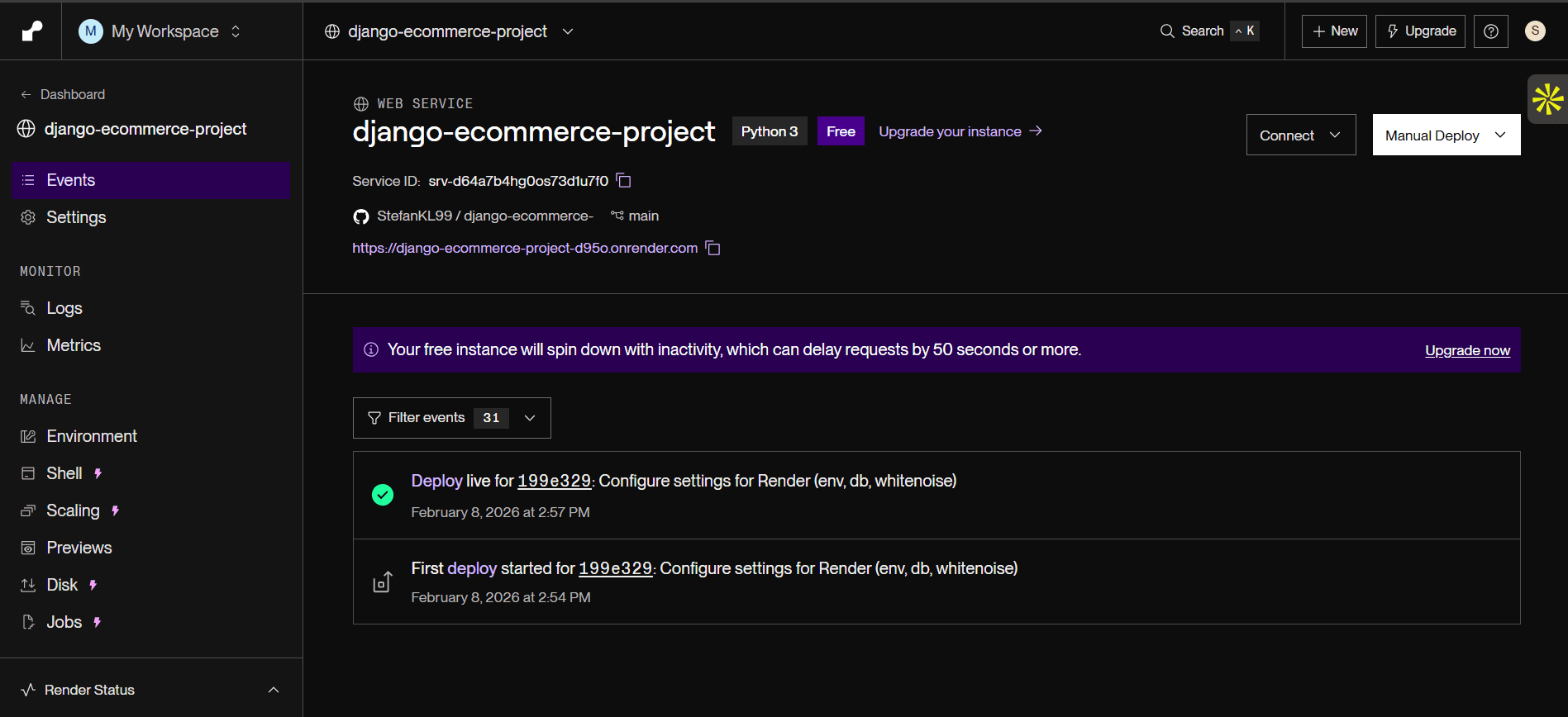Open Scaling in the sidebar
The width and height of the screenshot is (1568, 717).
(x=151, y=510)
